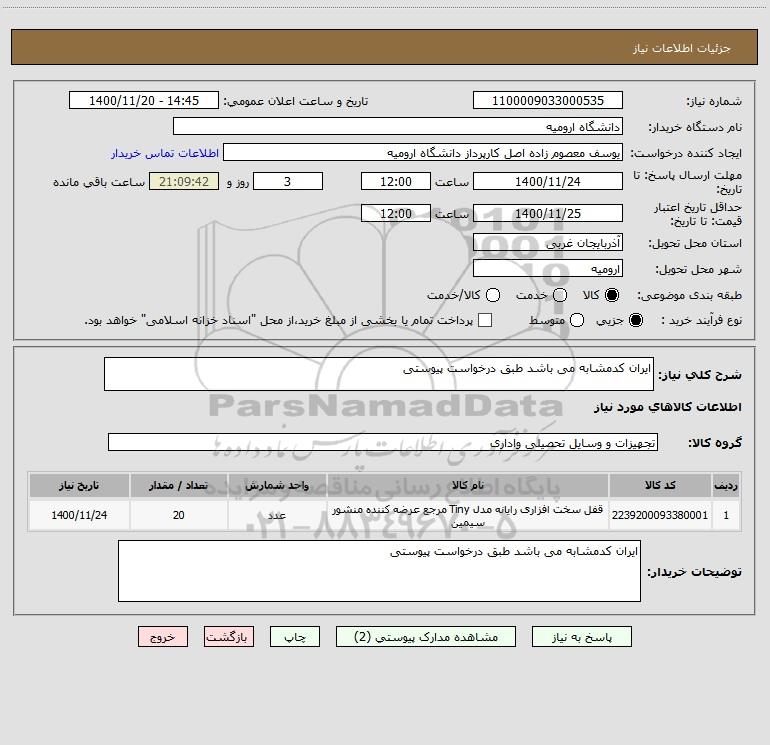The image size is (770, 745).
Task: Click the product name cell قفل سخت افزاری رایانه
Action: point(468,515)
